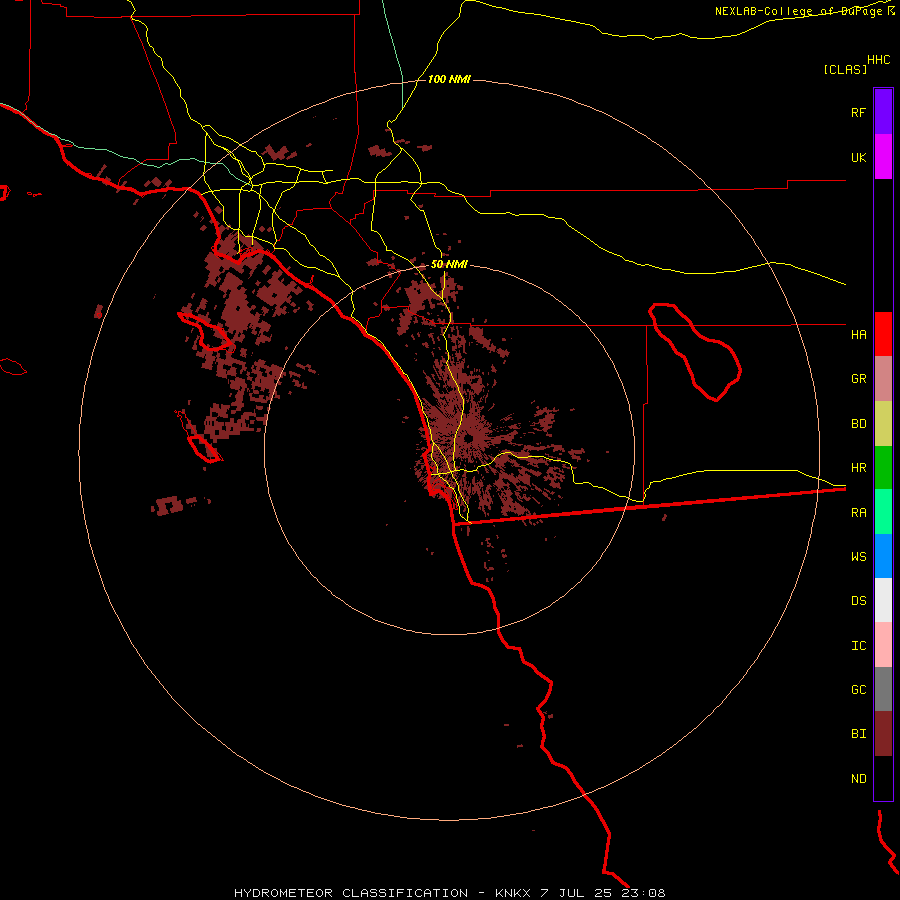Click the DS legend label
The height and width of the screenshot is (900, 900).
[x=858, y=601]
